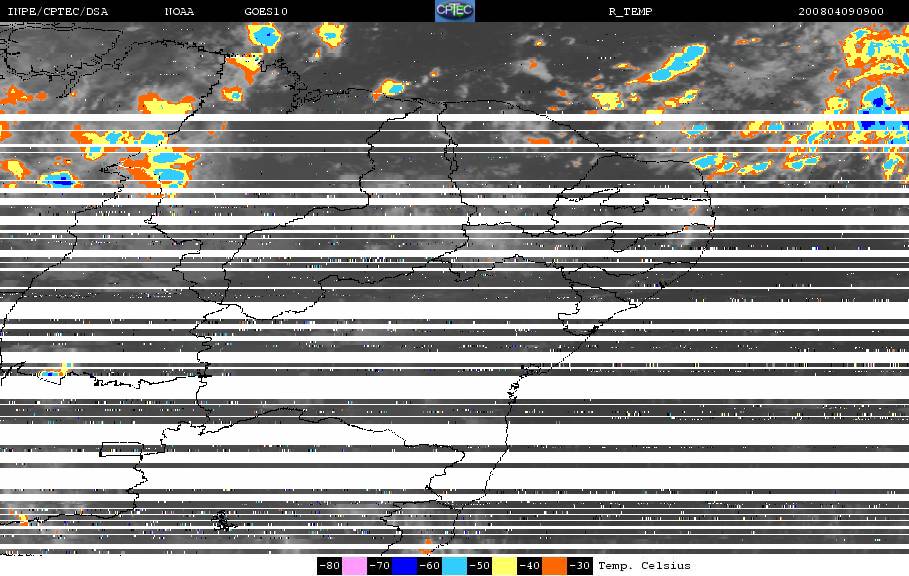Click the yellow -50 legend swatch

[504, 566]
